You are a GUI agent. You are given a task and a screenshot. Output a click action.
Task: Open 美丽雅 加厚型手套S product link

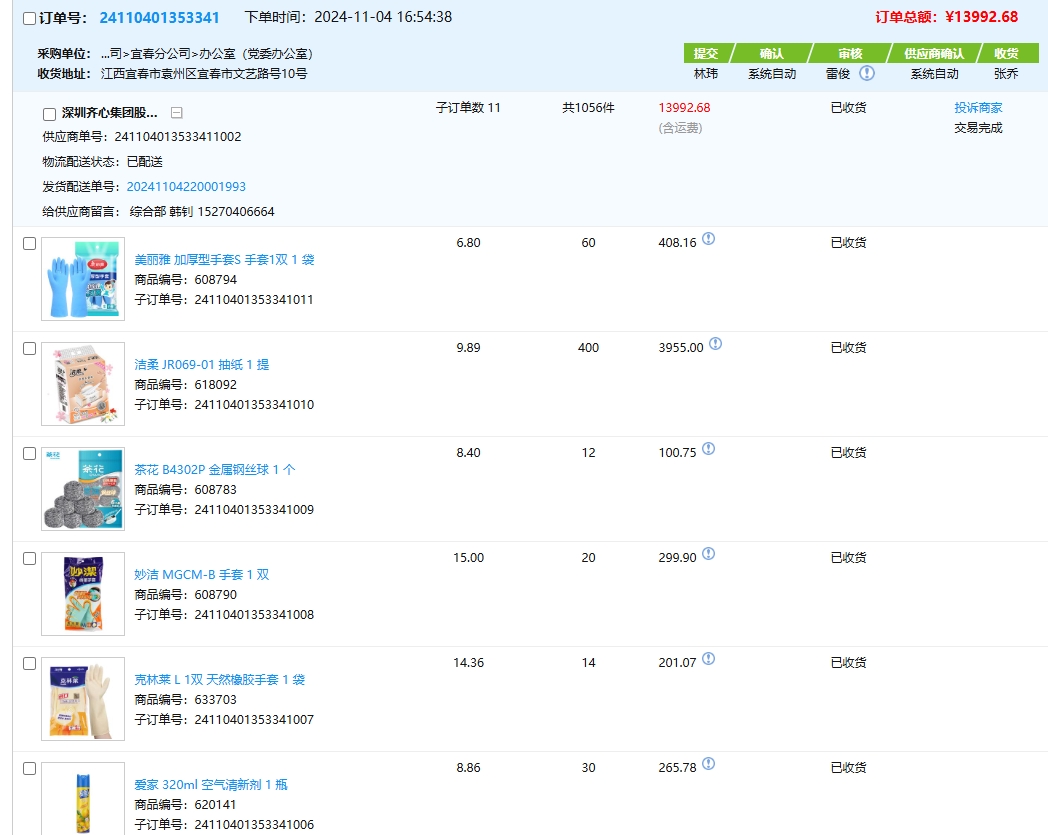[x=225, y=259]
